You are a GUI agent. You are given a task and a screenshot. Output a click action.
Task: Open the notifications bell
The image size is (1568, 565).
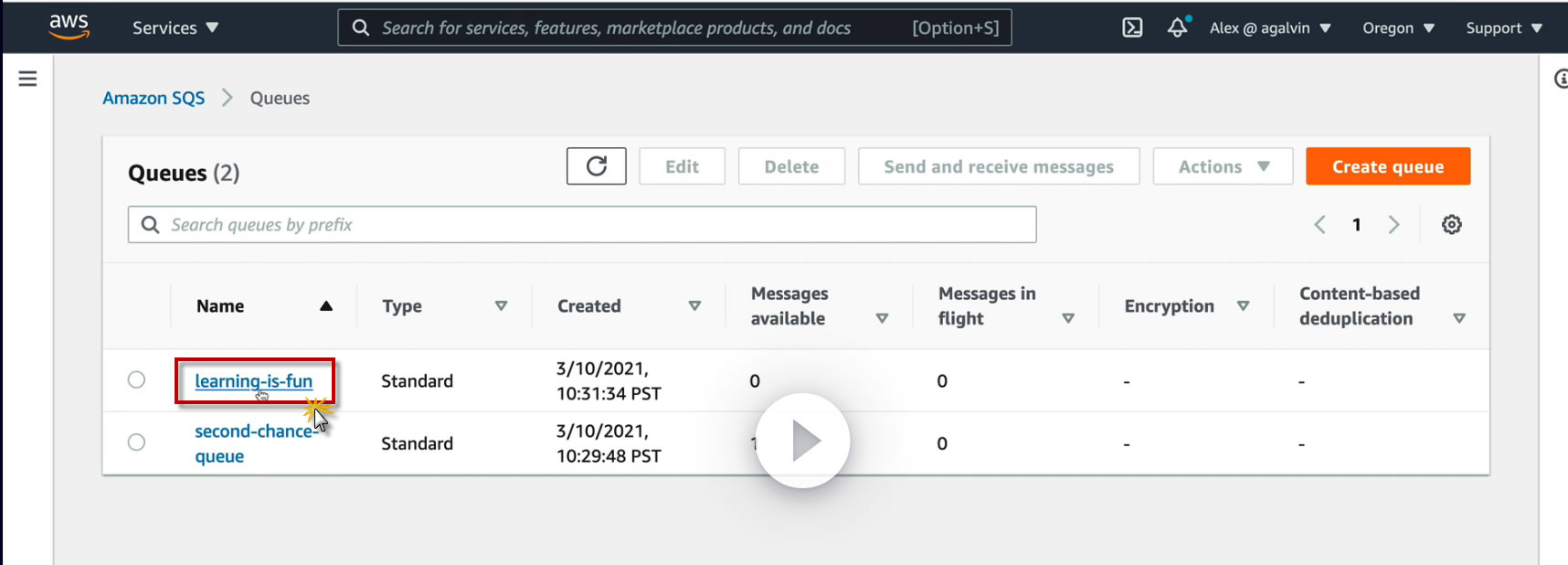pos(1178,27)
